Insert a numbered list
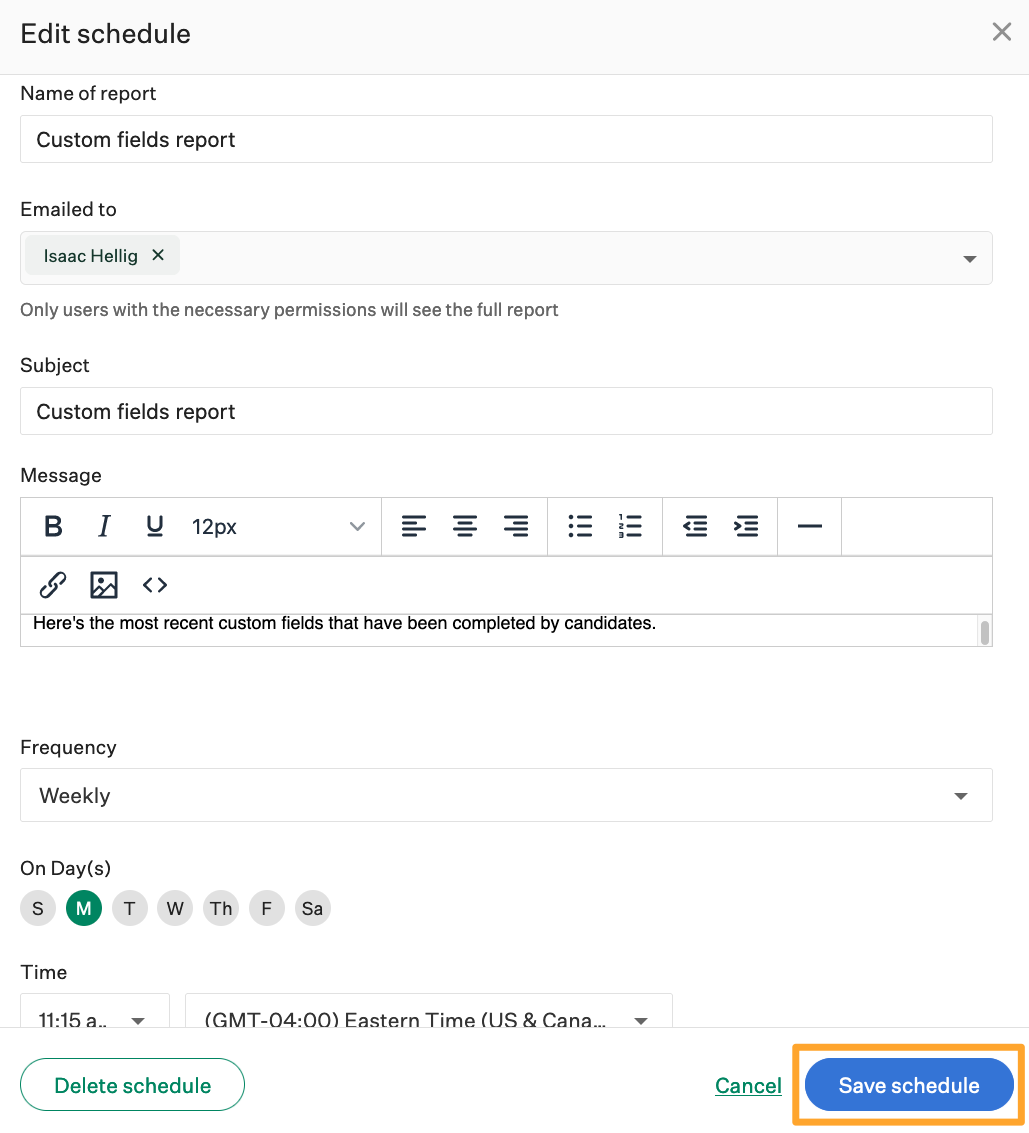 coord(630,526)
